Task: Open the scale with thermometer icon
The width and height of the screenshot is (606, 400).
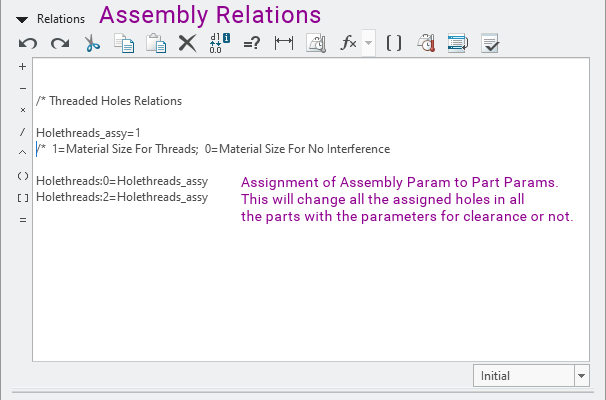Action: tap(426, 43)
